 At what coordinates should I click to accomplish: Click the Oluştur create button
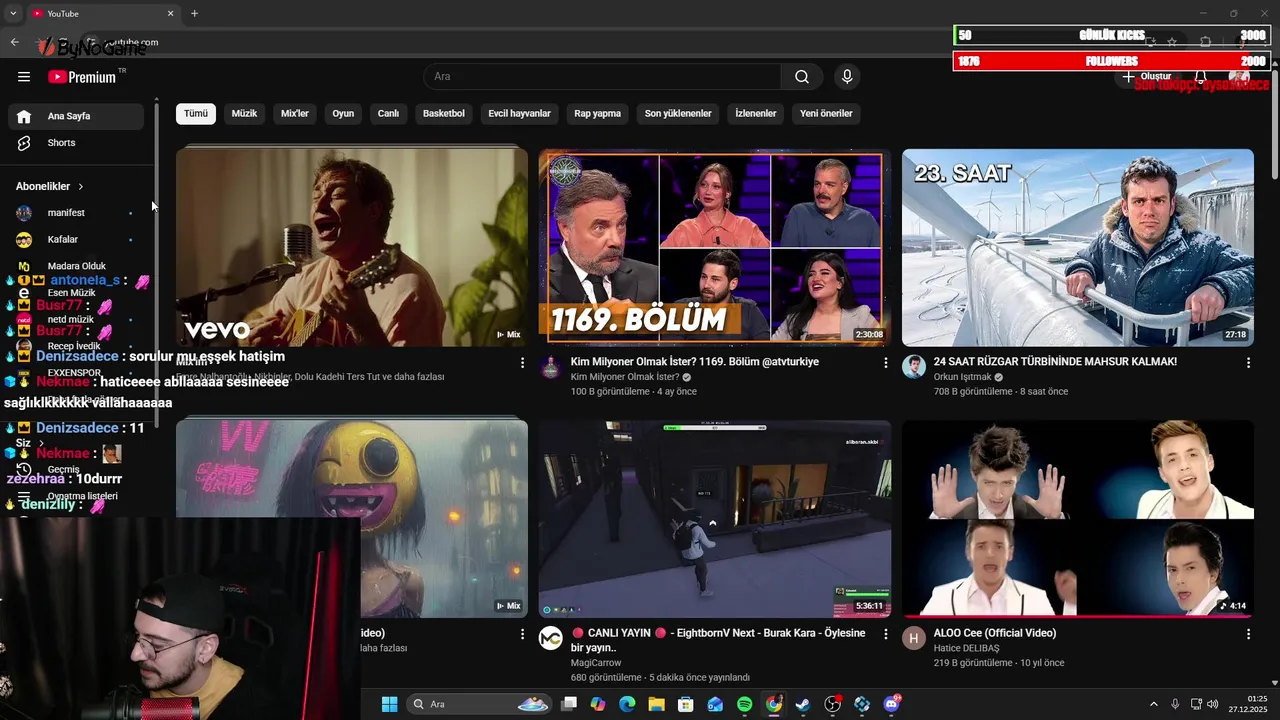click(x=1146, y=77)
